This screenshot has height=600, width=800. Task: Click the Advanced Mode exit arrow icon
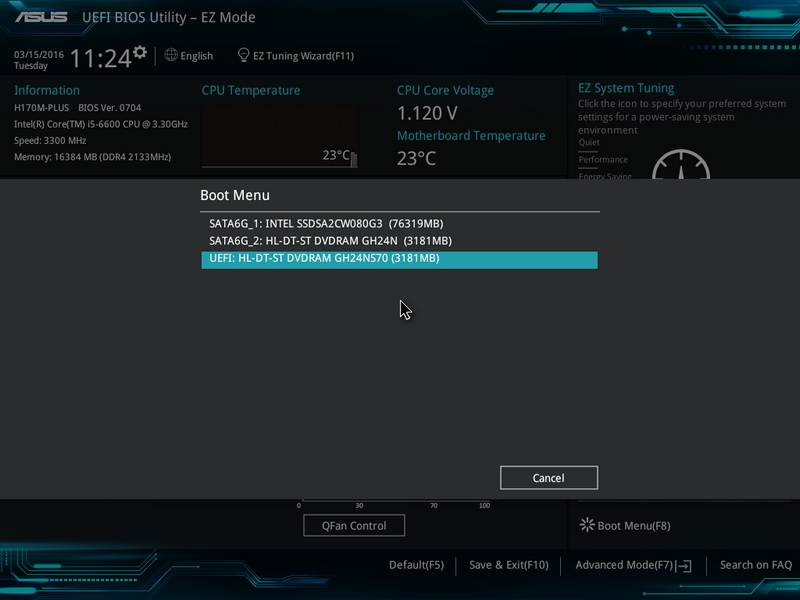point(684,565)
